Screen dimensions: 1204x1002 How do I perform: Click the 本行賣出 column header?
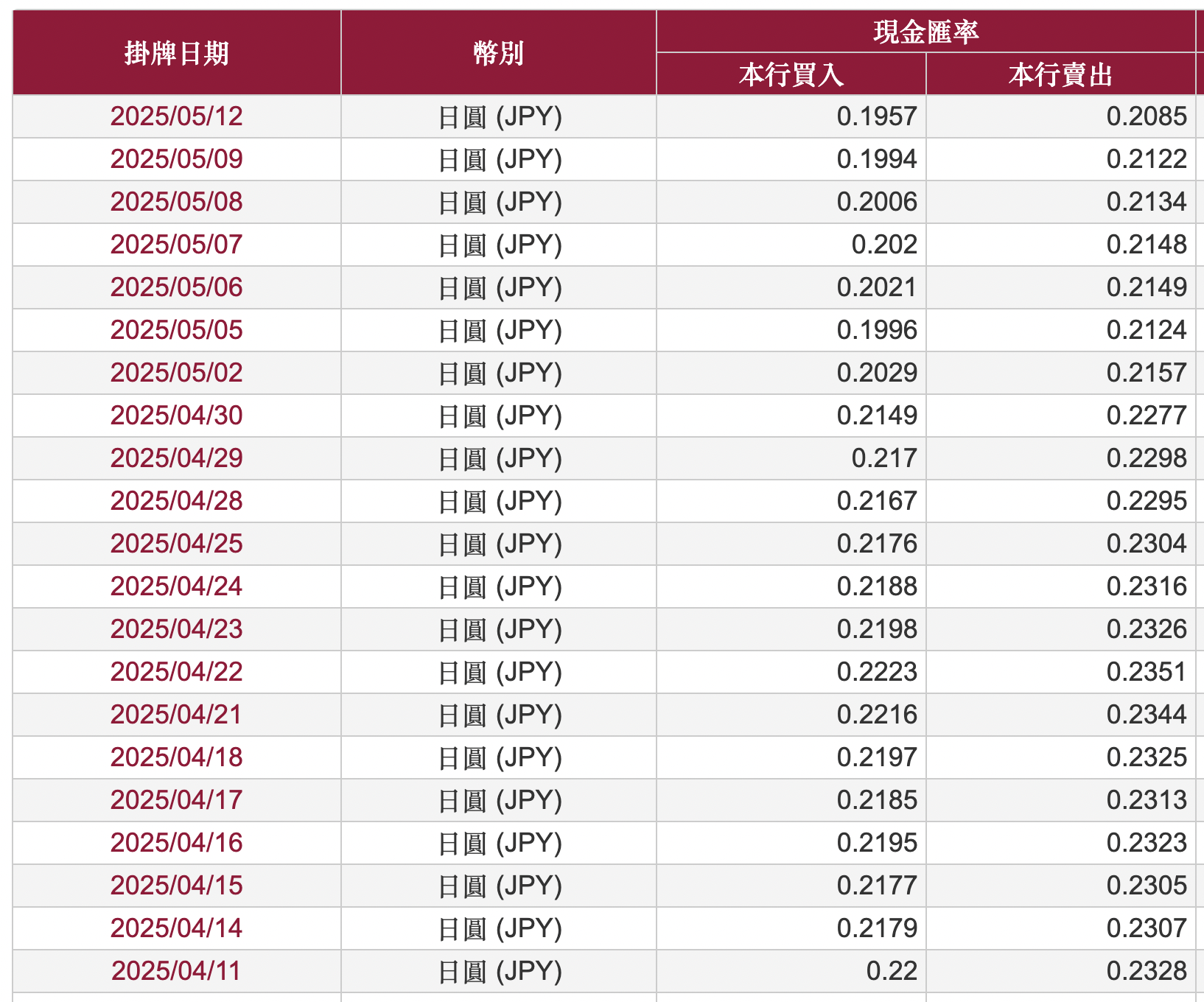tap(1060, 74)
